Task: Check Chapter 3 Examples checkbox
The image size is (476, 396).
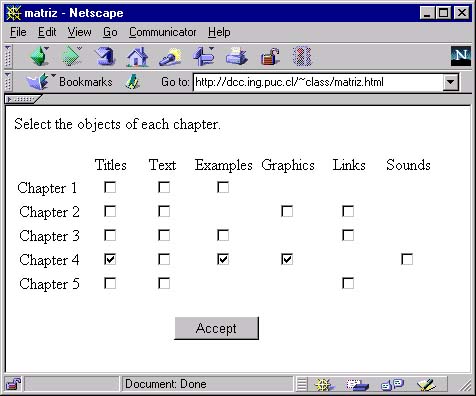Action: point(223,235)
